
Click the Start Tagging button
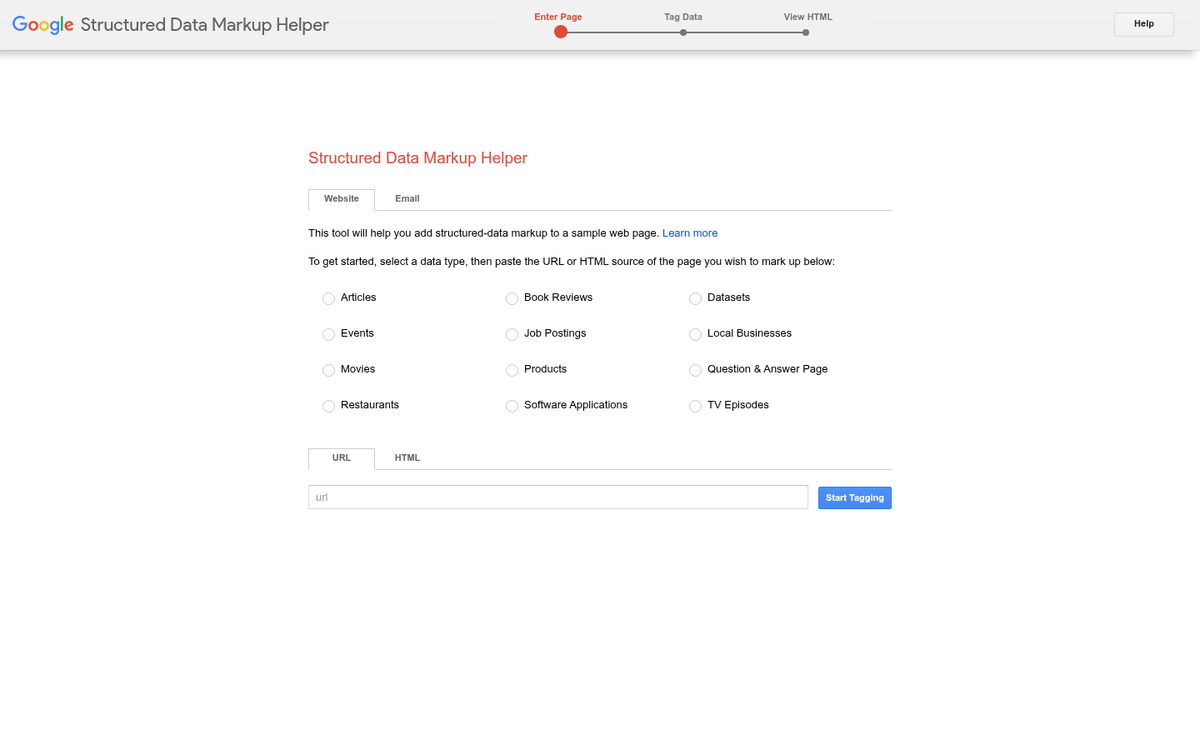[854, 497]
